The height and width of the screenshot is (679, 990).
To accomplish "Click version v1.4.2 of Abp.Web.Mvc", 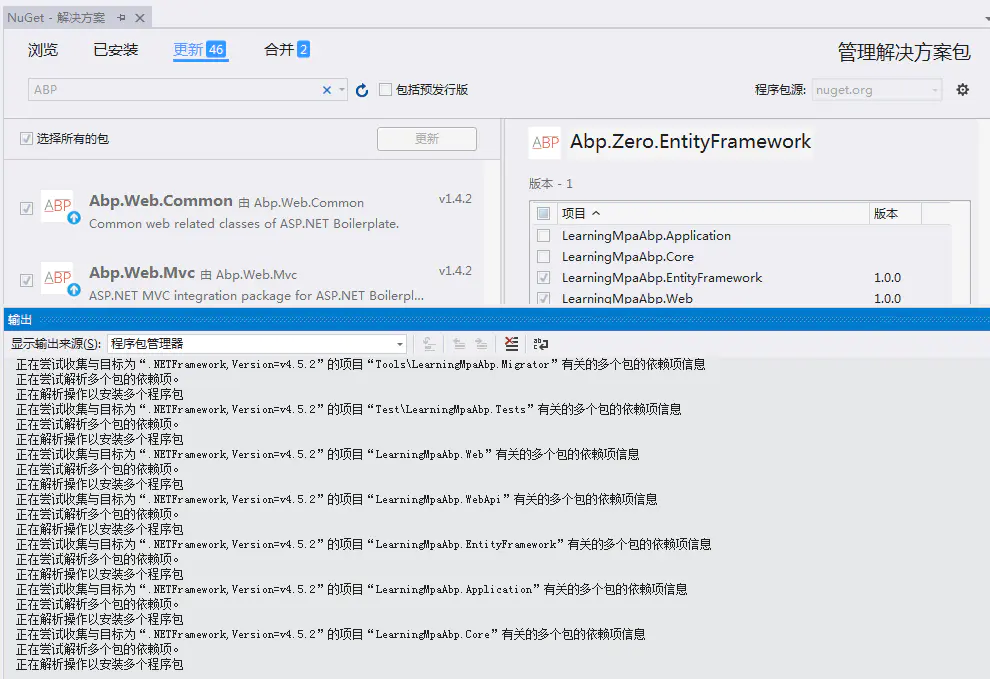I will [x=455, y=270].
